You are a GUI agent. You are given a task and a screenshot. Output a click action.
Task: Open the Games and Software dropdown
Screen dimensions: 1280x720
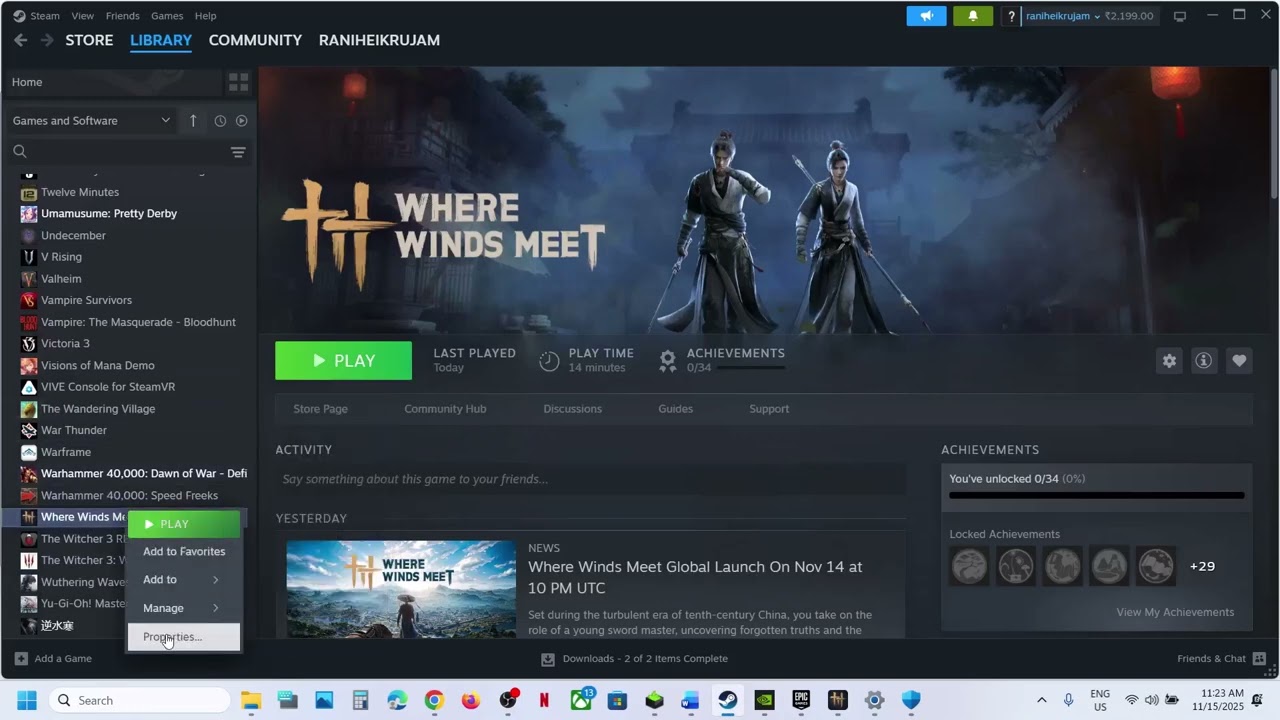click(x=91, y=121)
